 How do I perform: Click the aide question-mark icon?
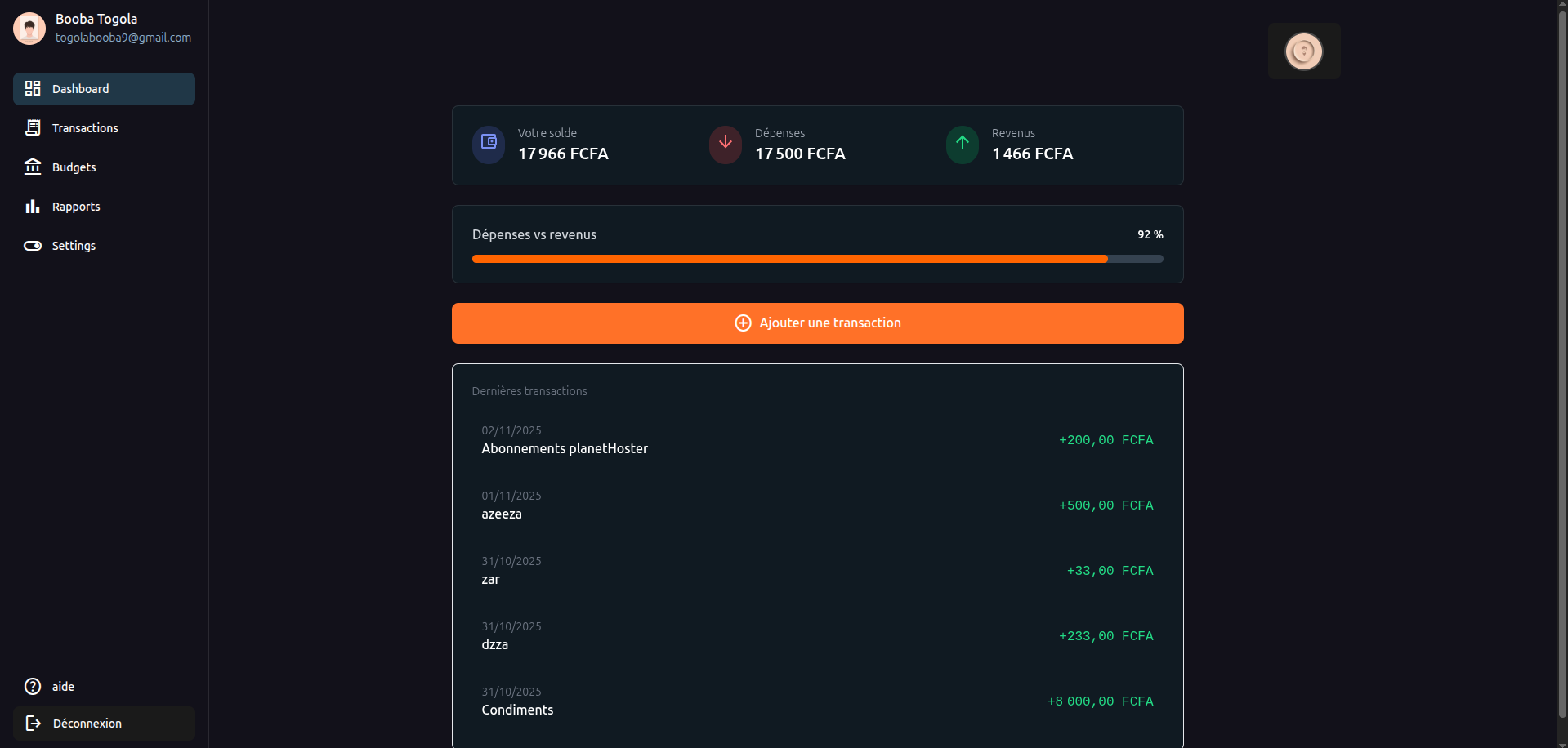(x=31, y=686)
